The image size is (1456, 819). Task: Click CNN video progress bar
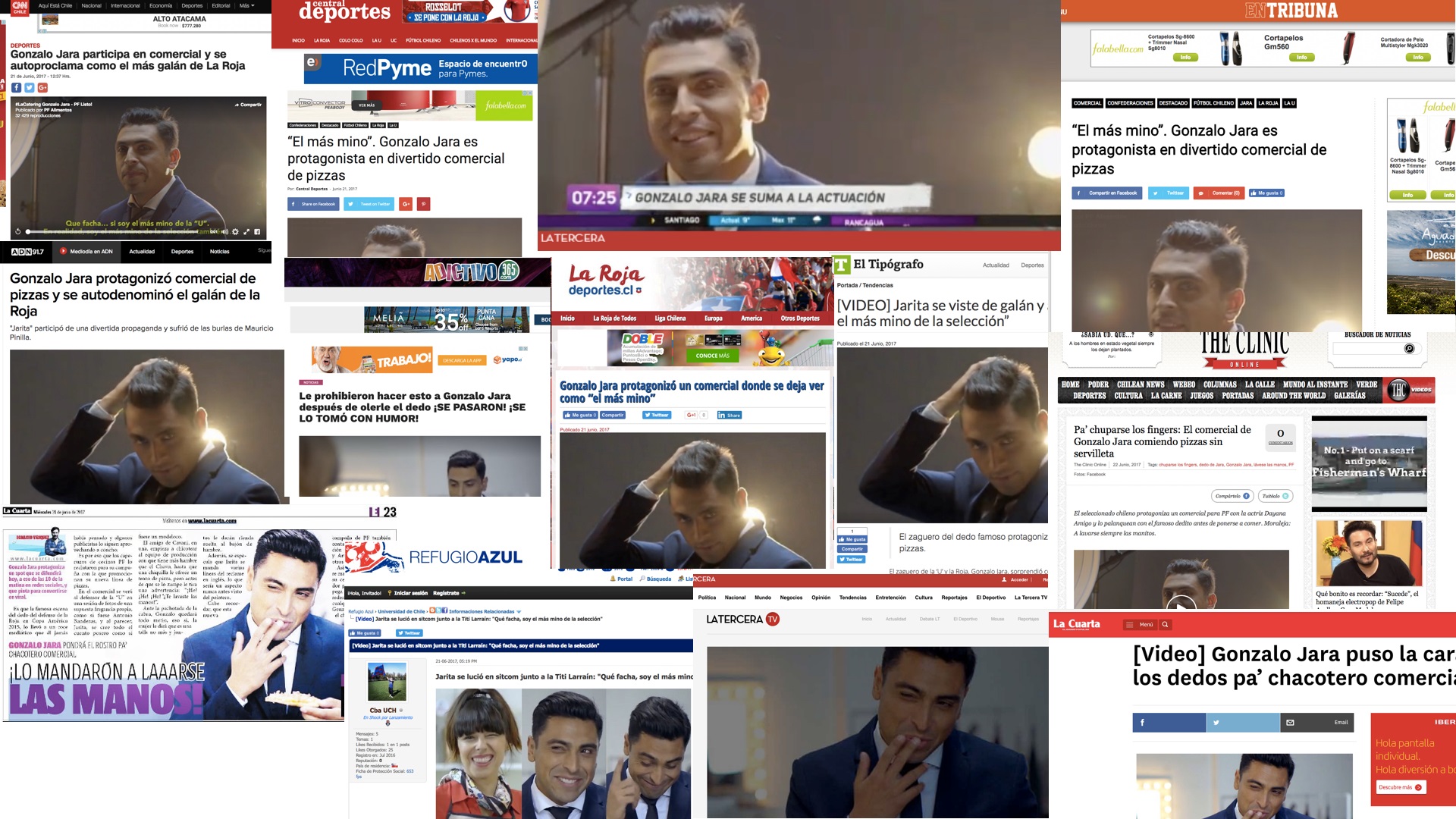pyautogui.click(x=114, y=232)
